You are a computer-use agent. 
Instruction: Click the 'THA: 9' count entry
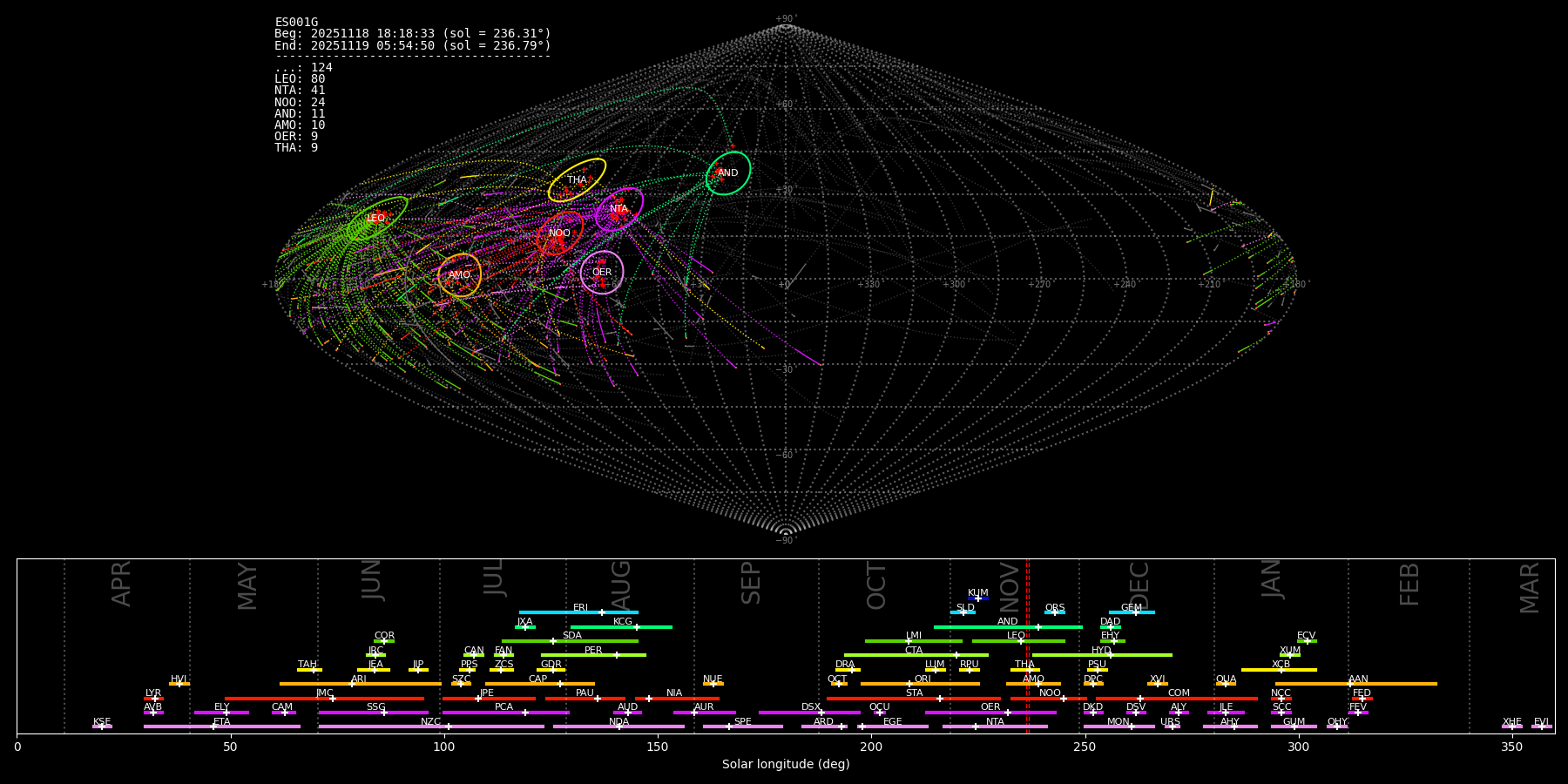296,148
